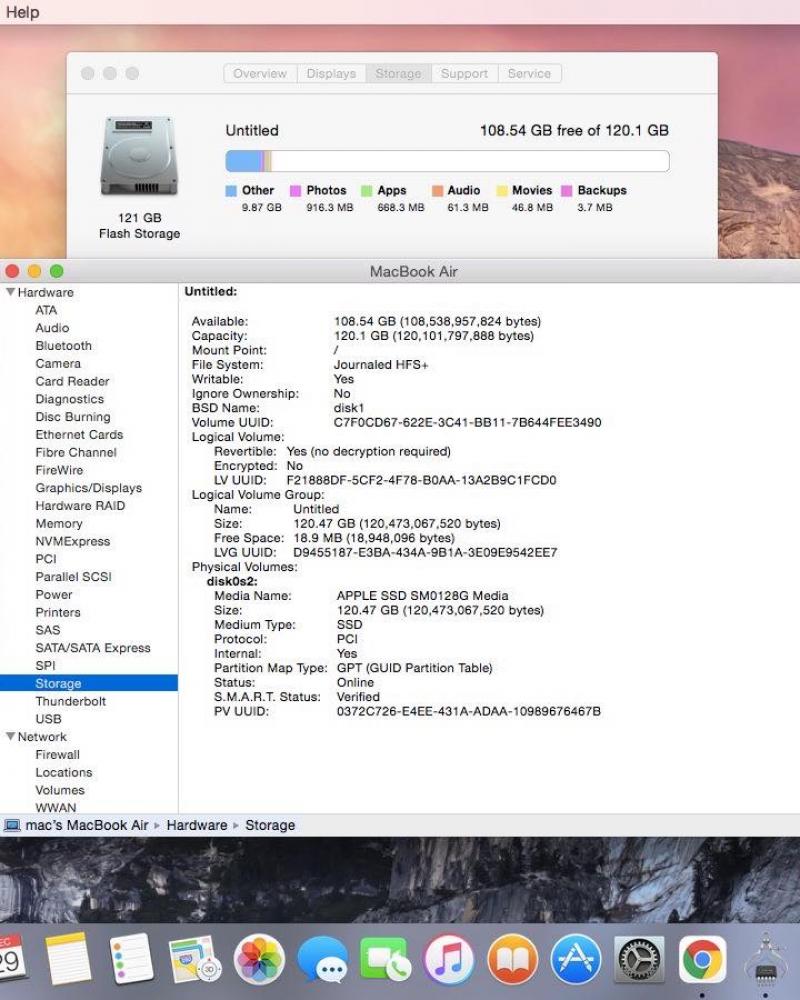Select the Storage tab in About This Mac
This screenshot has width=800, height=1000.
[x=398, y=73]
